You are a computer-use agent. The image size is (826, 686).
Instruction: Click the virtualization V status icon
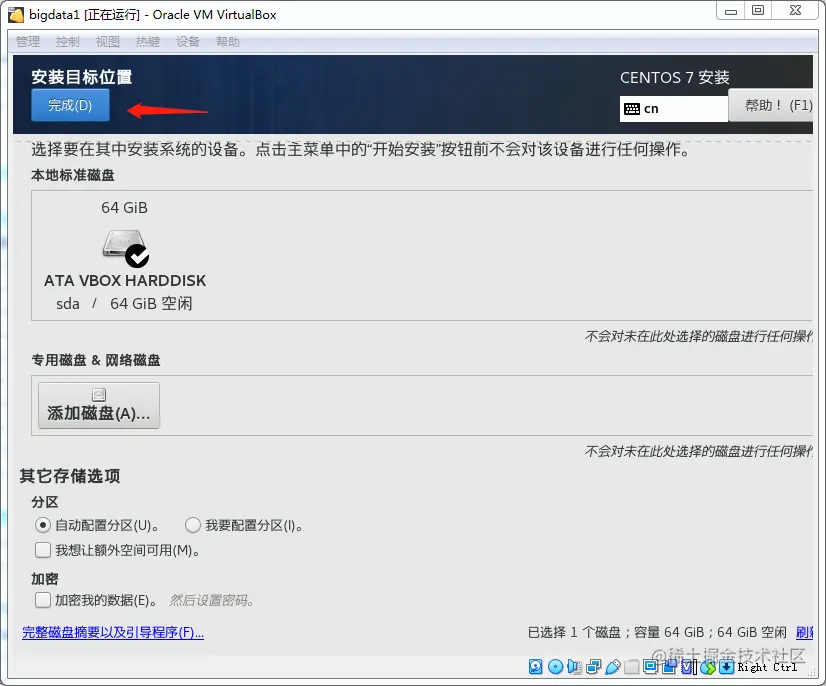pos(687,667)
